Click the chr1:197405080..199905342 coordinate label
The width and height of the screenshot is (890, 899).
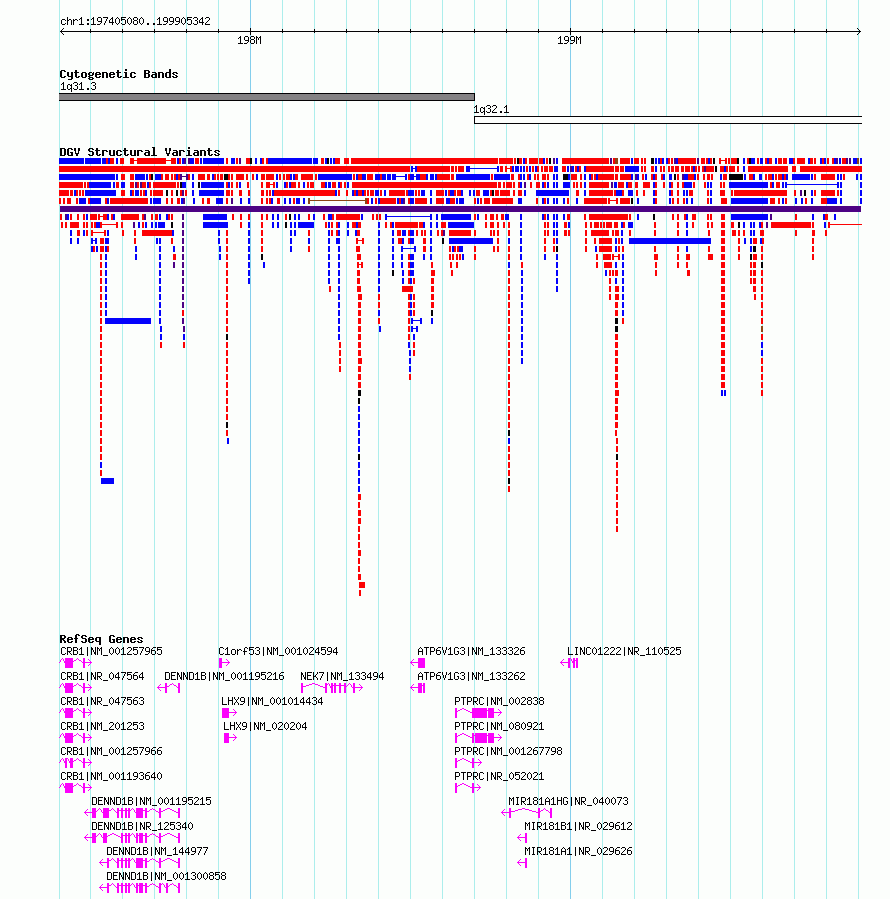pos(135,21)
